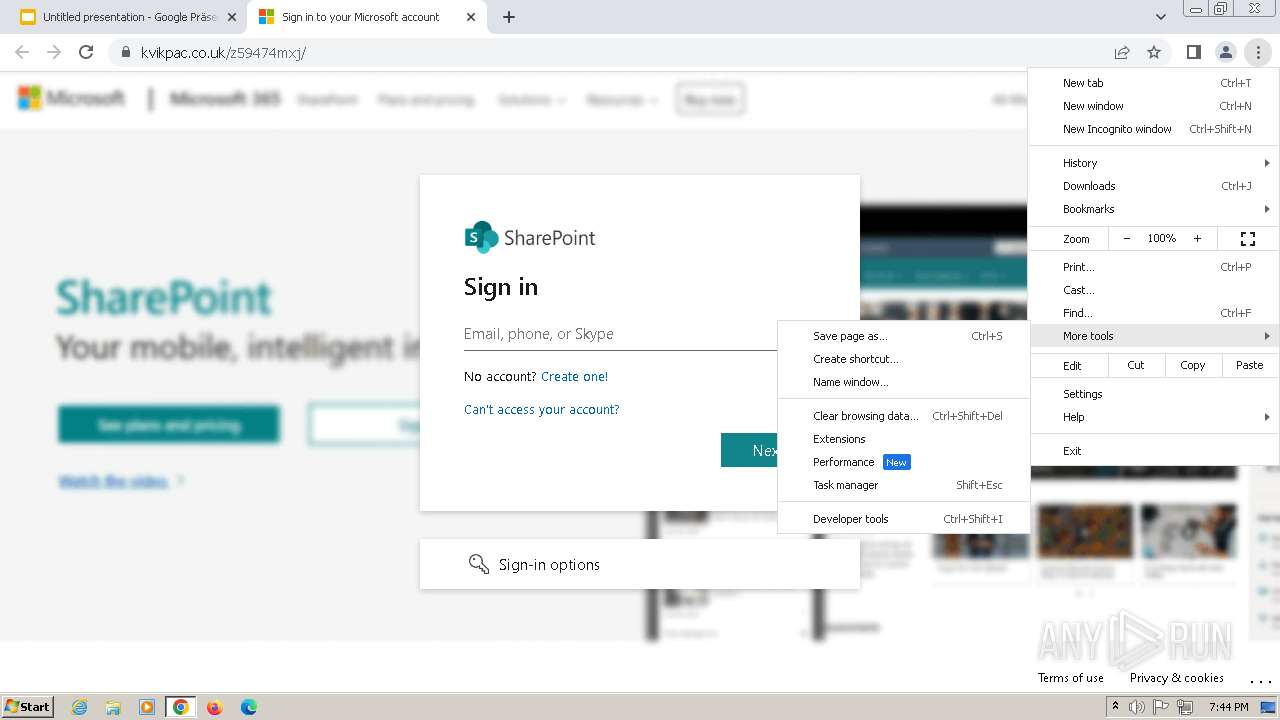This screenshot has height=720, width=1280.
Task: Select Find from the menu
Action: pos(1154,313)
